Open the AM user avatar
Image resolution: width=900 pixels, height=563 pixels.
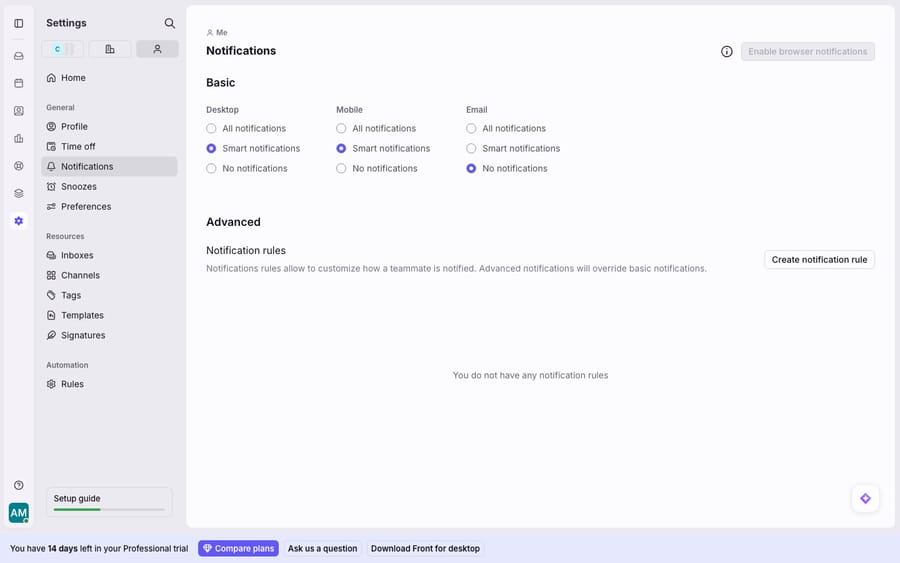point(18,513)
